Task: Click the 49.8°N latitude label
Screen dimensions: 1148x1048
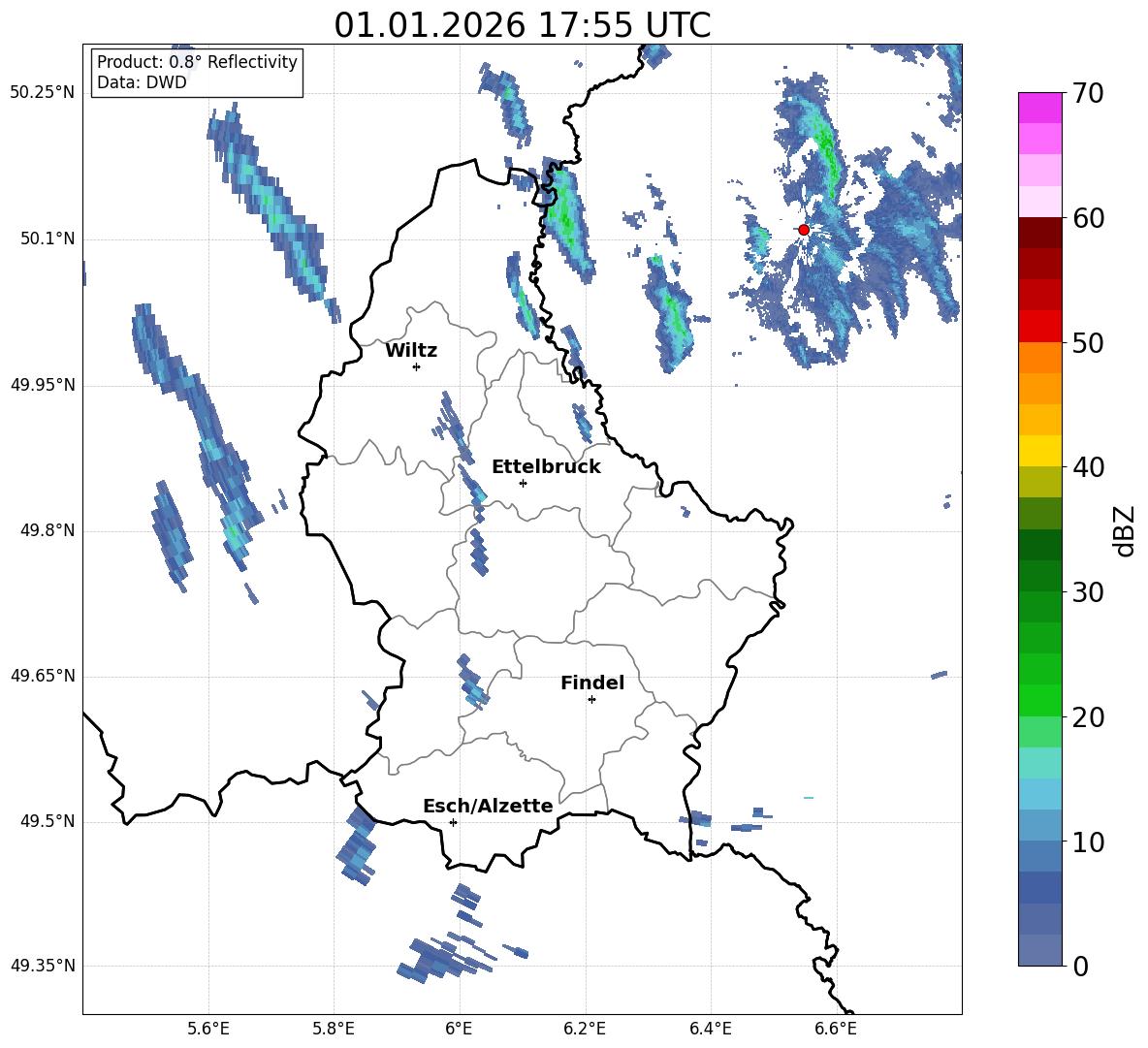Action: [48, 530]
